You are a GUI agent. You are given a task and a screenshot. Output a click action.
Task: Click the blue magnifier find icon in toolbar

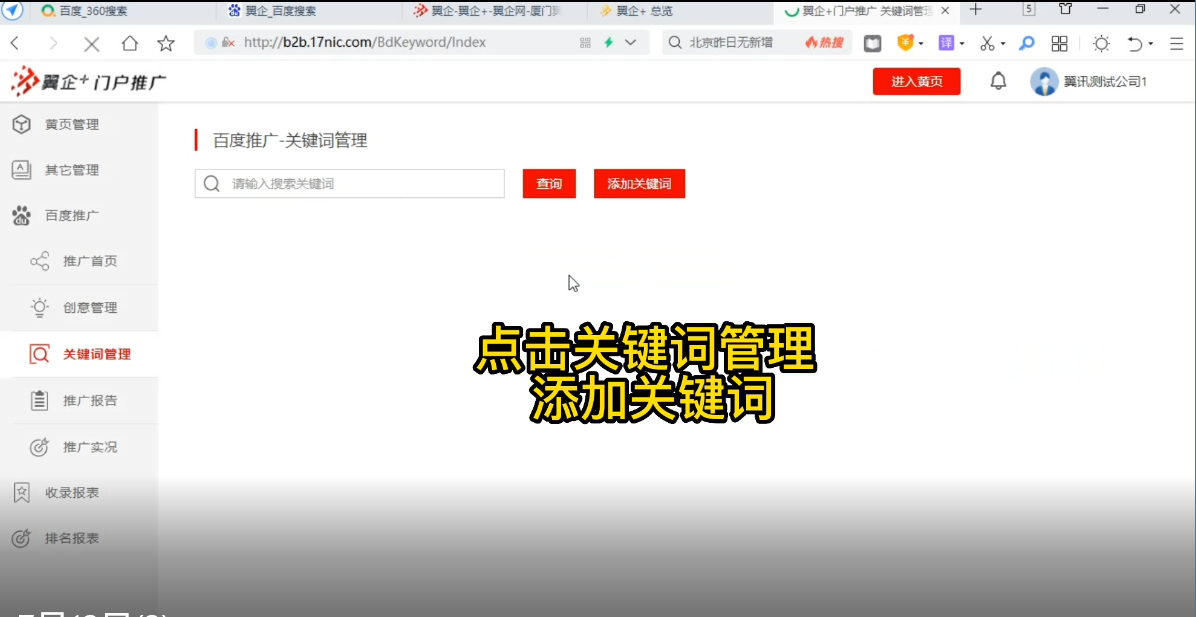[1027, 43]
